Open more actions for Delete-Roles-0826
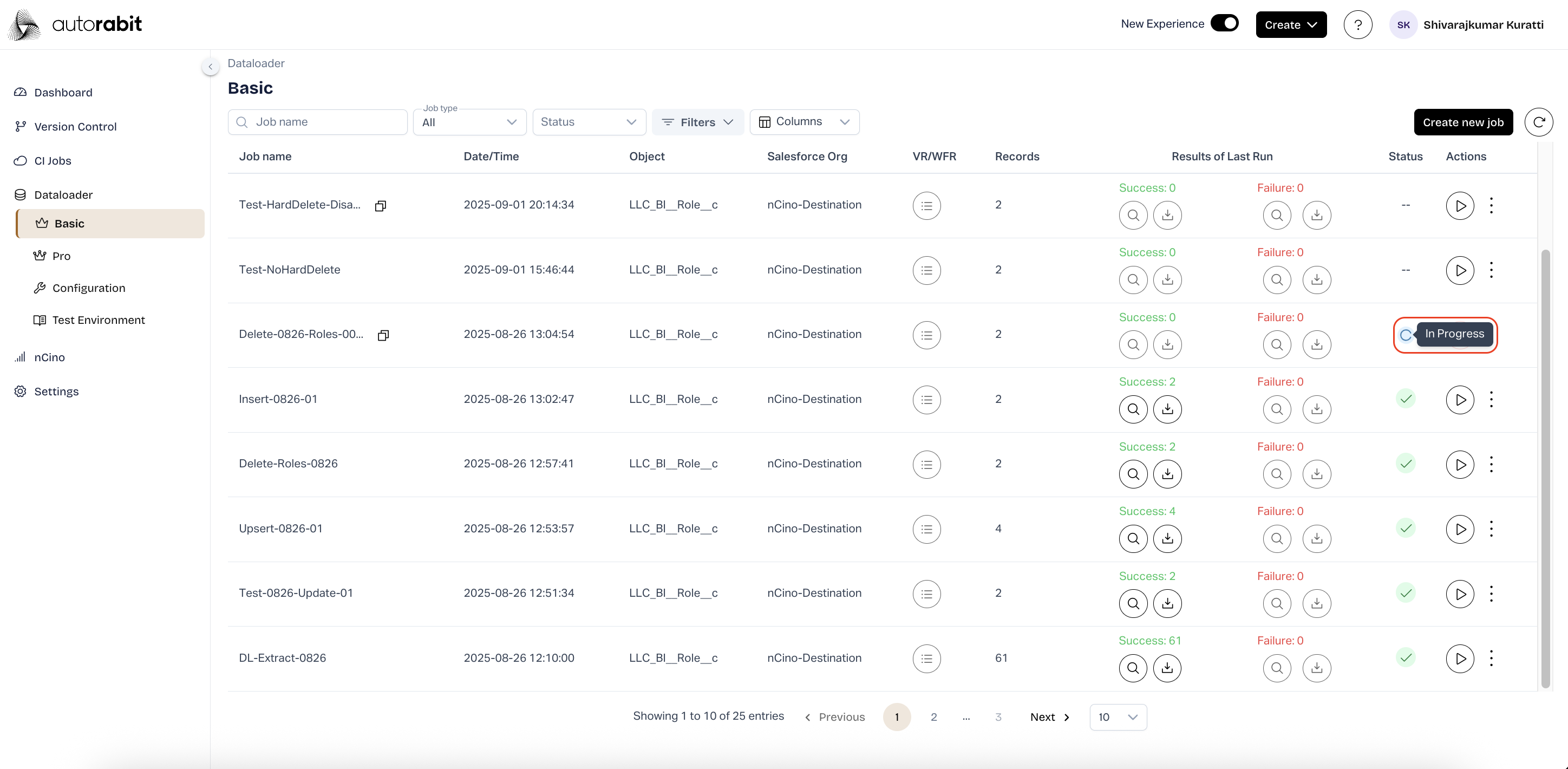Image resolution: width=1568 pixels, height=769 pixels. [x=1491, y=464]
